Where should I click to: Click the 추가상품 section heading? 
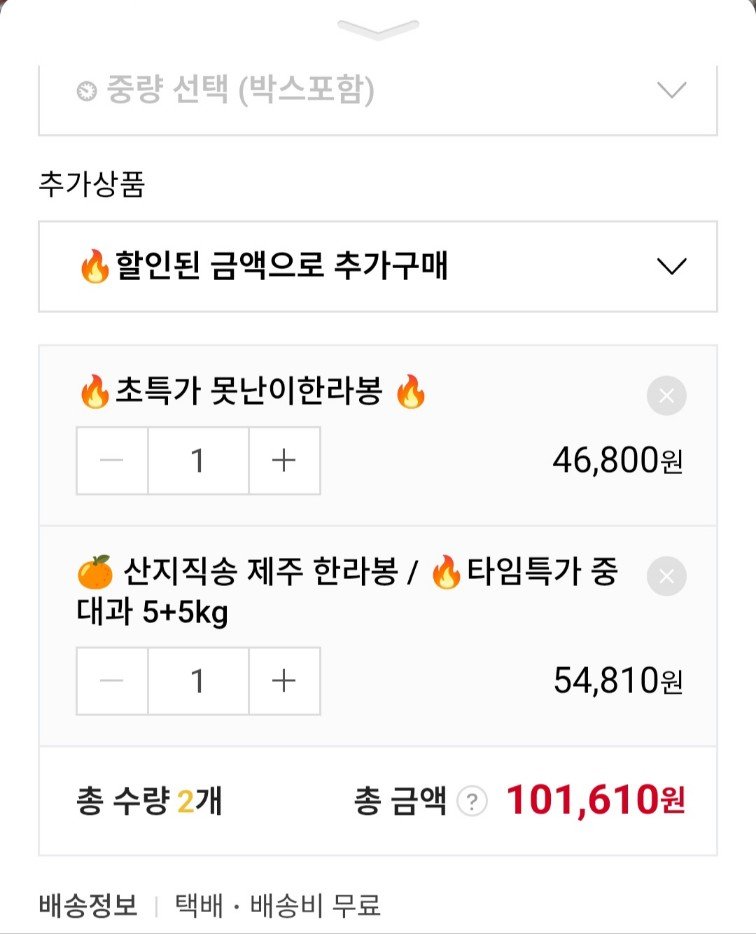(91, 185)
